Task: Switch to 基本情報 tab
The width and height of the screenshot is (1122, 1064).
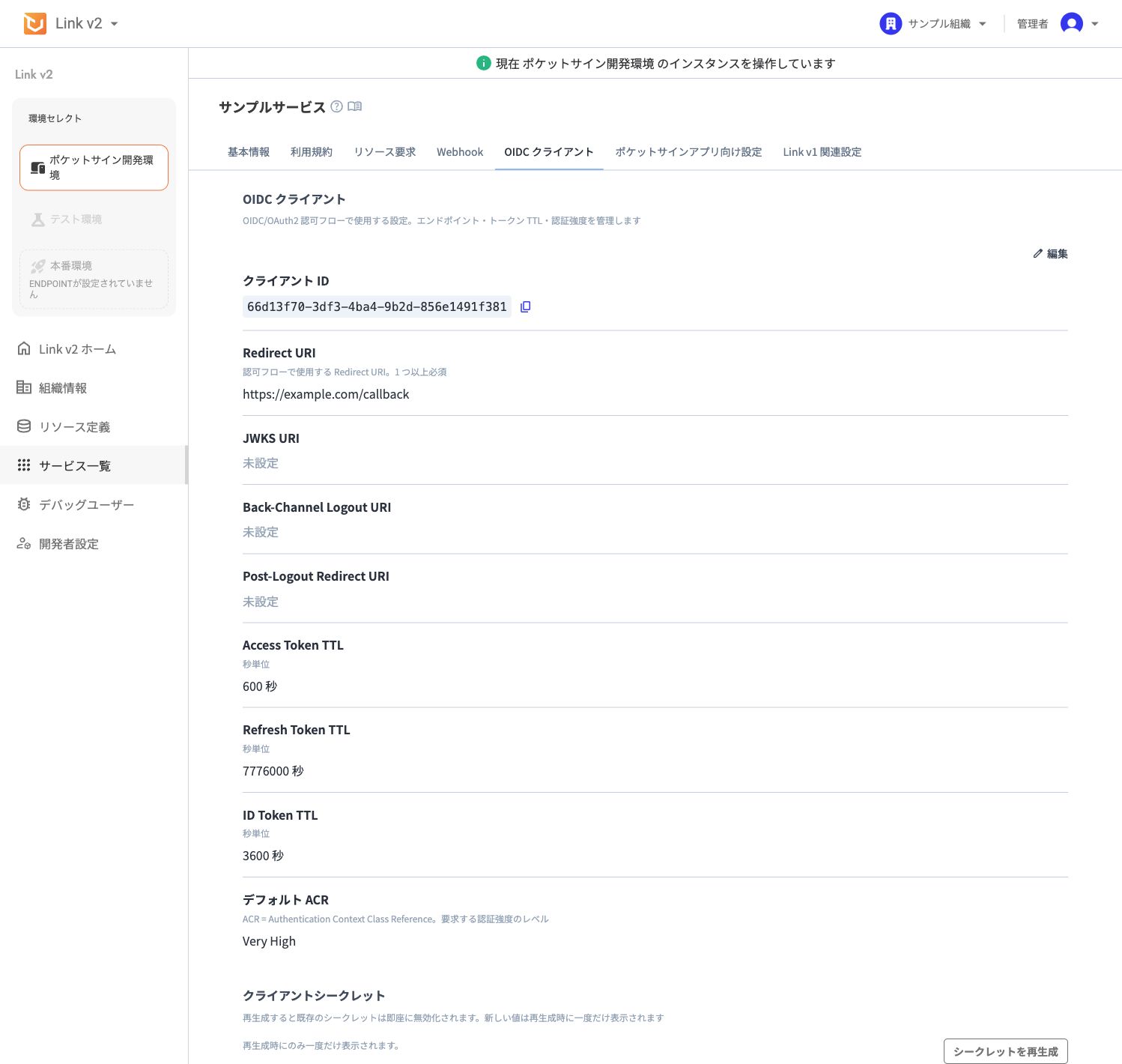Action: 249,152
